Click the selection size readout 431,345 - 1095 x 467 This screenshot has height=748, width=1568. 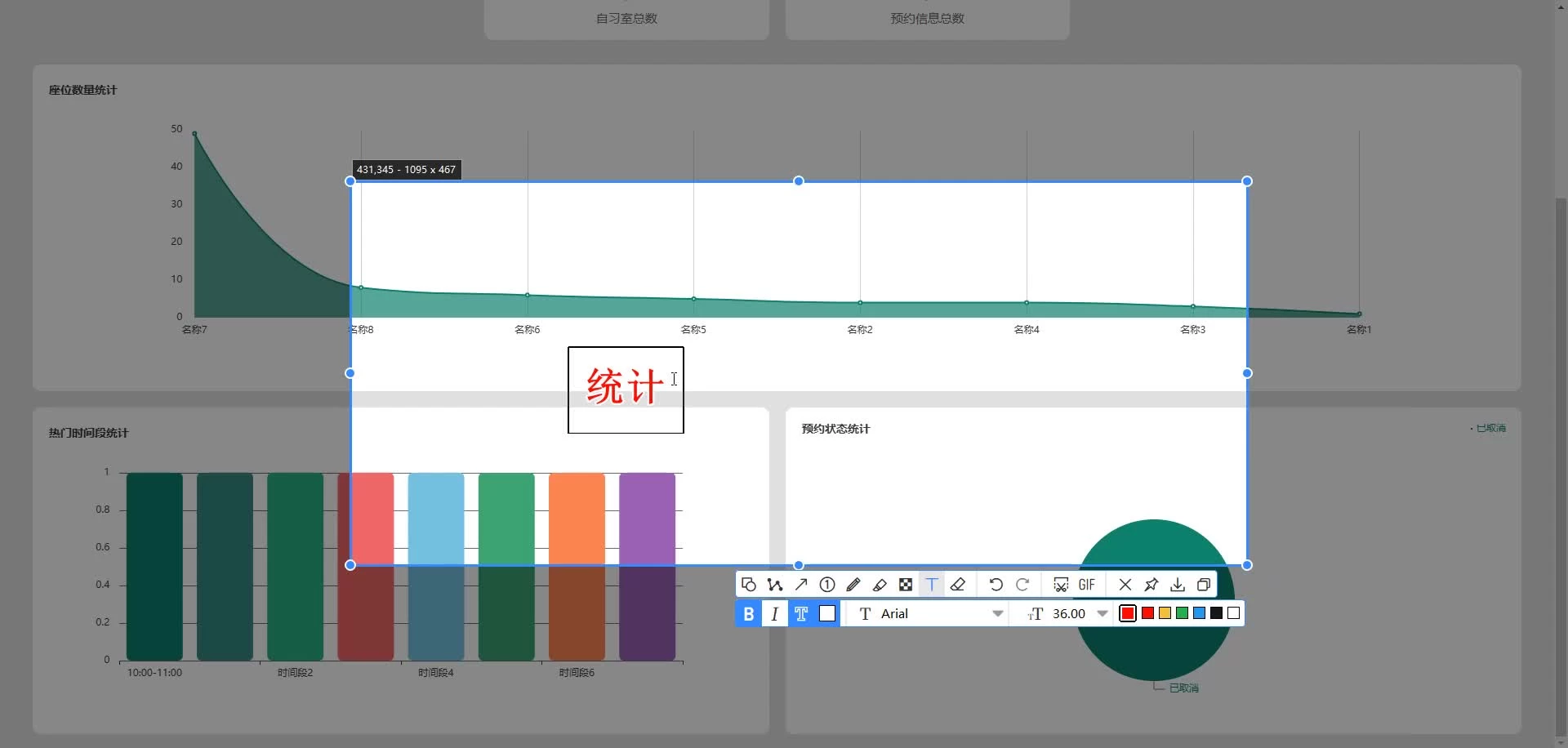(406, 170)
